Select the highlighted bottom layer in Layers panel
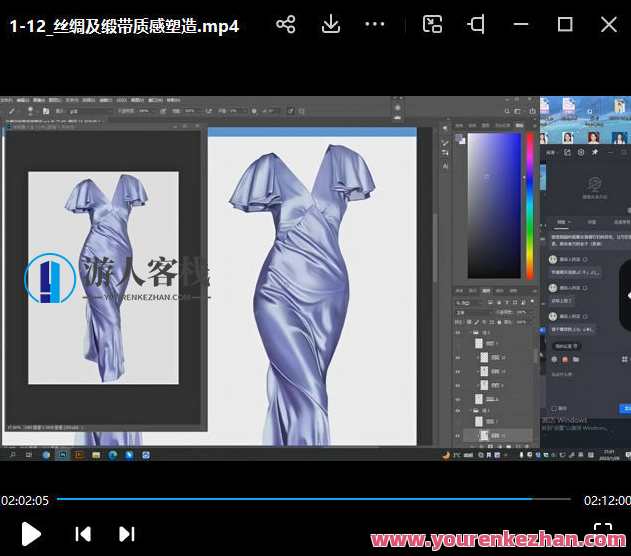This screenshot has width=631, height=556. (498, 435)
